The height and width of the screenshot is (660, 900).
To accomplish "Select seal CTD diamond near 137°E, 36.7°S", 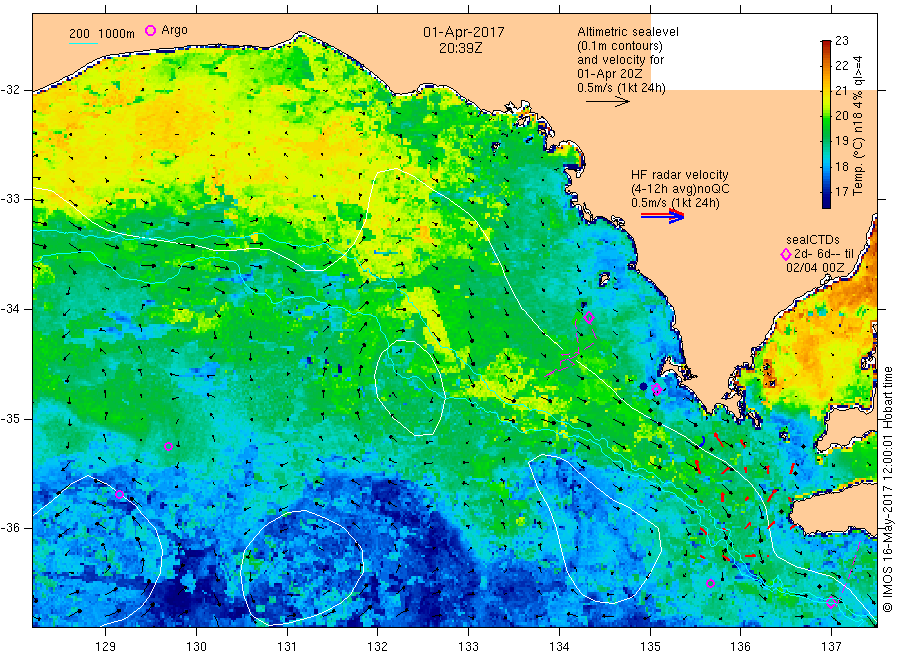I will (831, 603).
